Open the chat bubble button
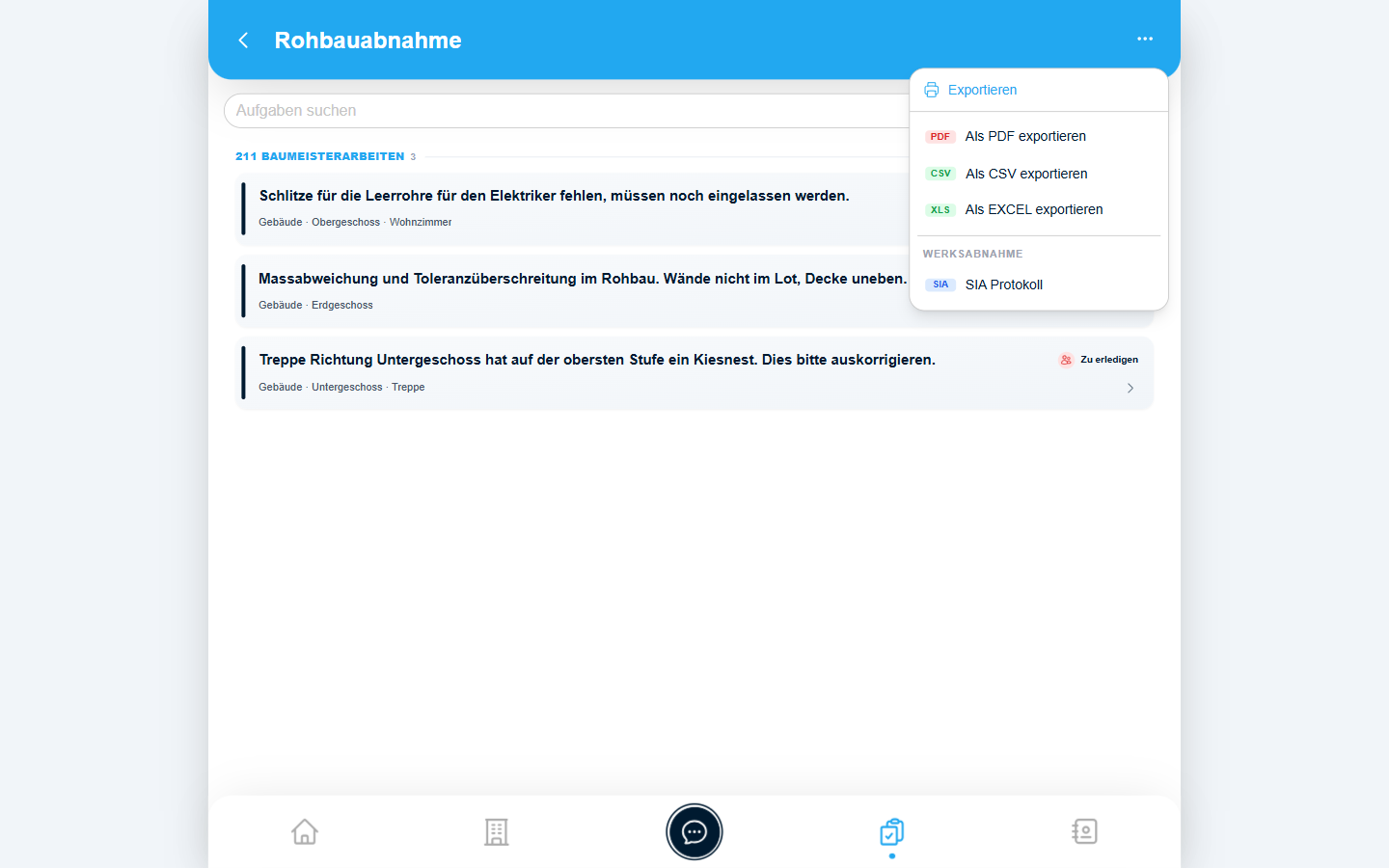The width and height of the screenshot is (1389, 868). point(694,831)
